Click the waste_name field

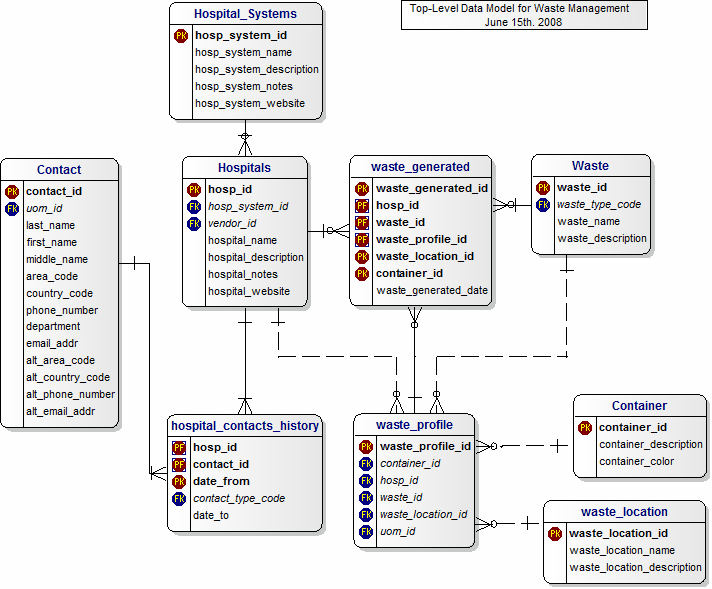(588, 222)
